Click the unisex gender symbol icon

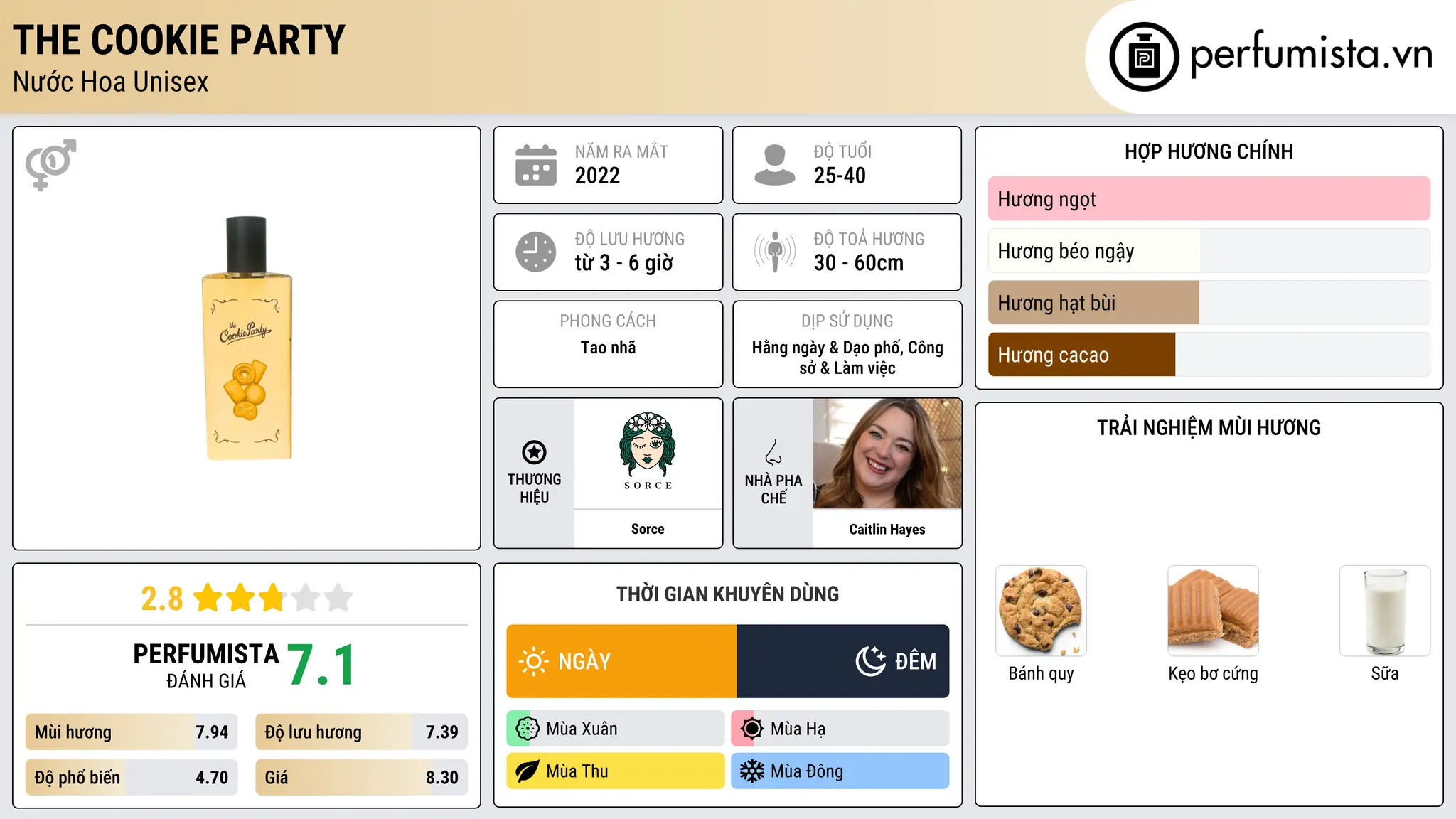pyautogui.click(x=50, y=164)
